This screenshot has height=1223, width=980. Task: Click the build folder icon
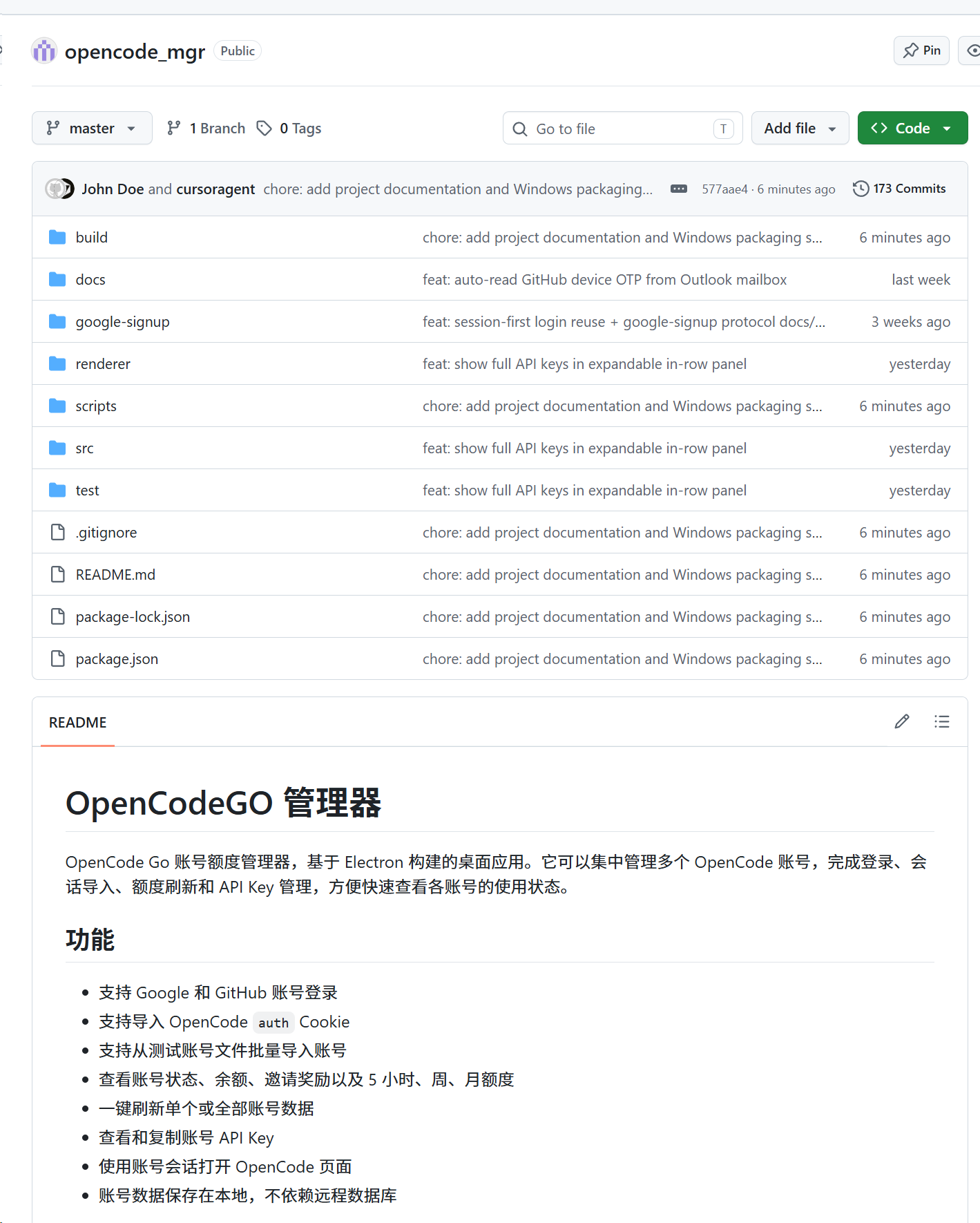click(57, 237)
